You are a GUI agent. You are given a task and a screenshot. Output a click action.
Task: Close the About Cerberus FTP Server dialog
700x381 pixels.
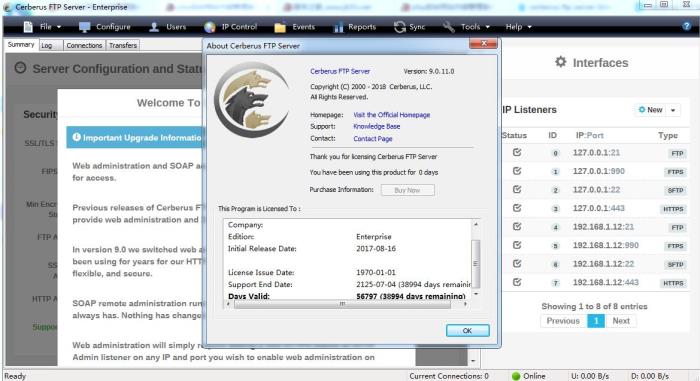[483, 43]
